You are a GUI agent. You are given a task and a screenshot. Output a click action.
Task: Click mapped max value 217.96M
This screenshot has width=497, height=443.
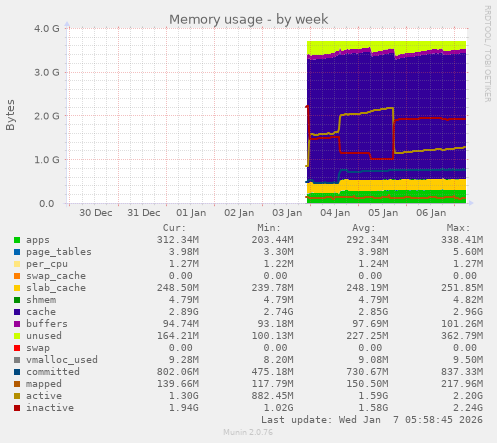[x=462, y=384]
